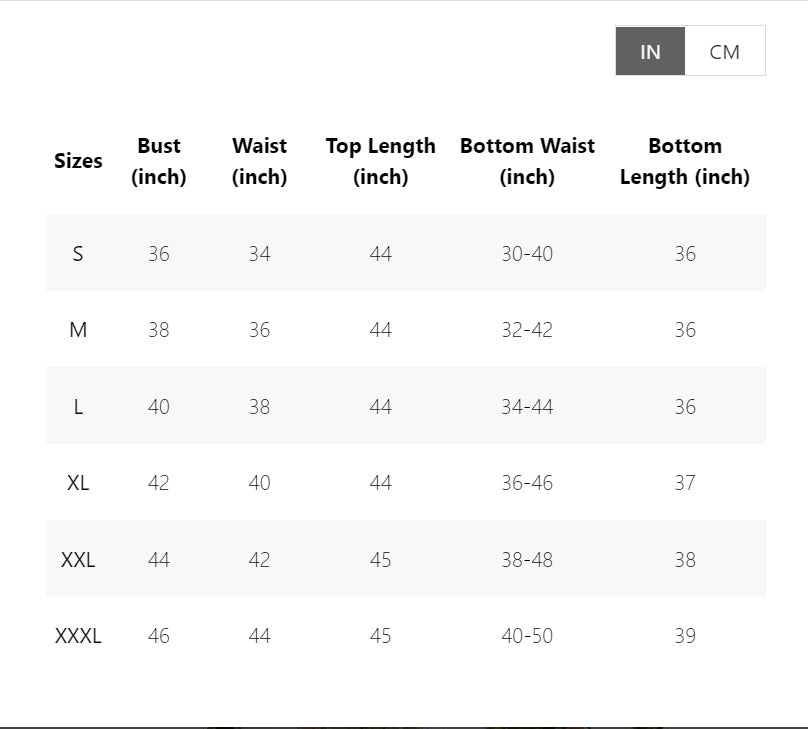
Task: Click the Bottom Length (inch) header
Action: tap(685, 161)
